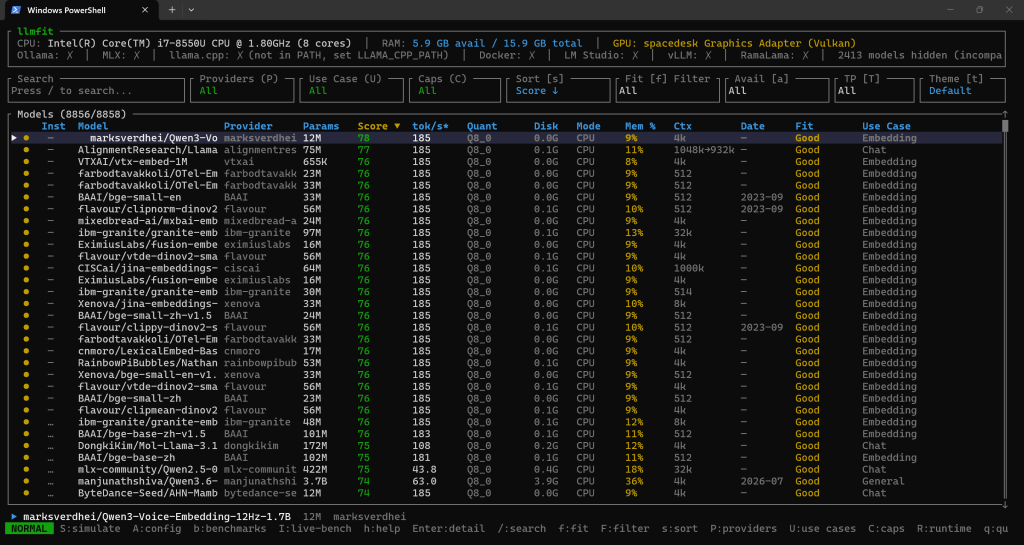
Task: Click the scroll-down arrow of the models list
Action: 1005,505
